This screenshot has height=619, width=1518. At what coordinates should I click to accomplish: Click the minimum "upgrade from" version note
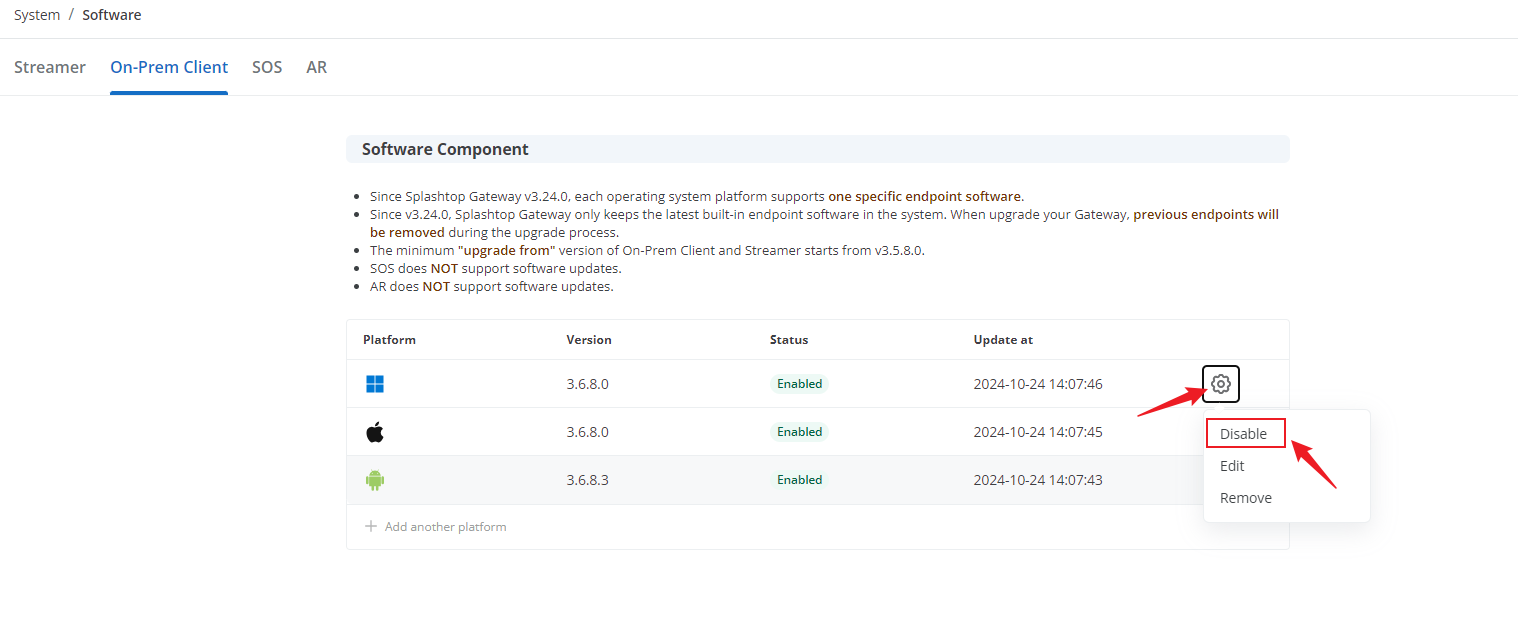(x=647, y=251)
